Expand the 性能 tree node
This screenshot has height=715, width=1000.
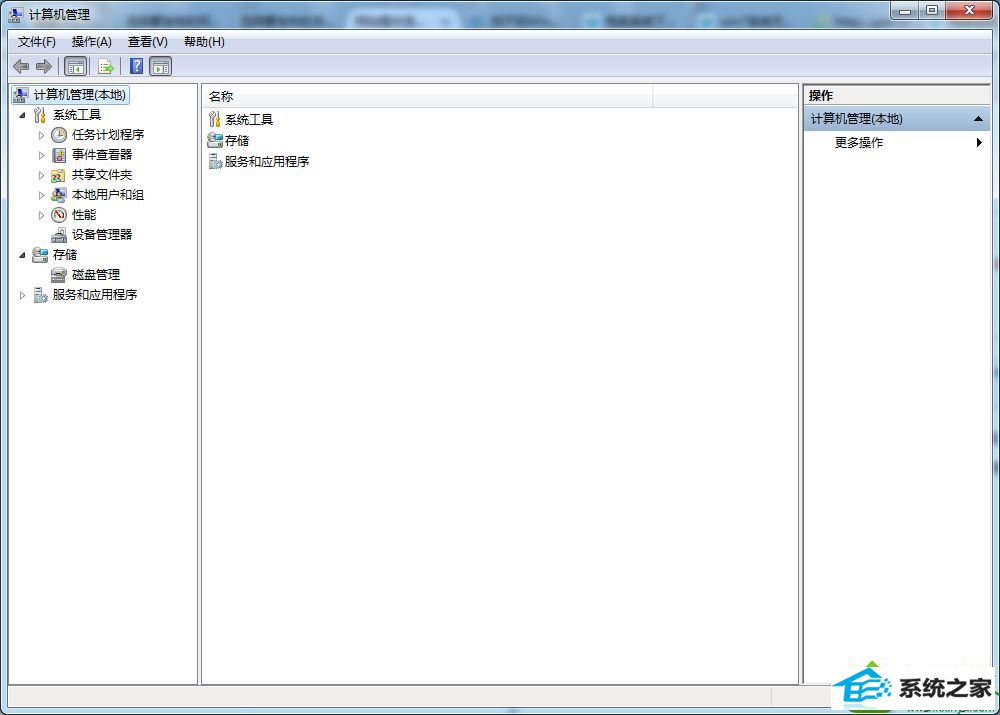click(41, 215)
